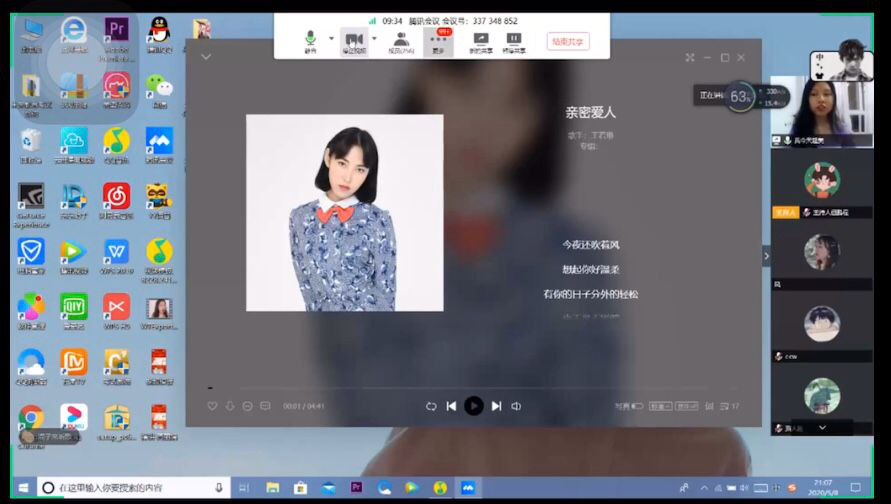The width and height of the screenshot is (891, 504).
Task: Download the current song
Action: 230,406
